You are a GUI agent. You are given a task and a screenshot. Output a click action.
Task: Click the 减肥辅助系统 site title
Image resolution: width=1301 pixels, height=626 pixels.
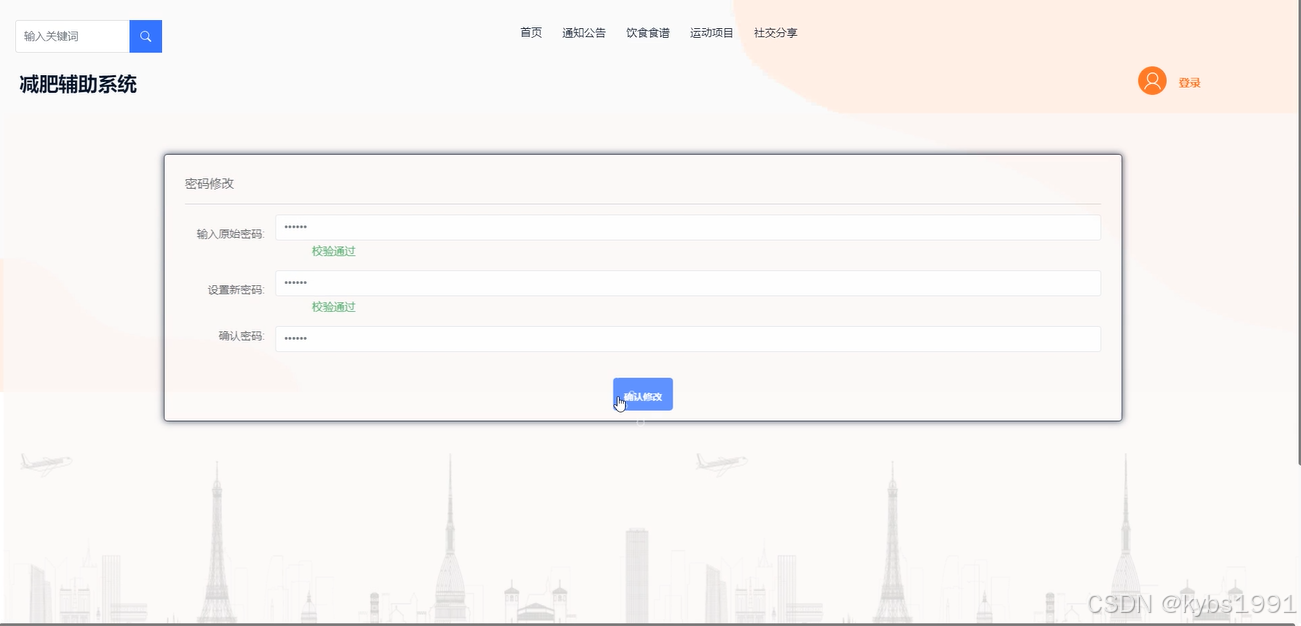tap(78, 85)
